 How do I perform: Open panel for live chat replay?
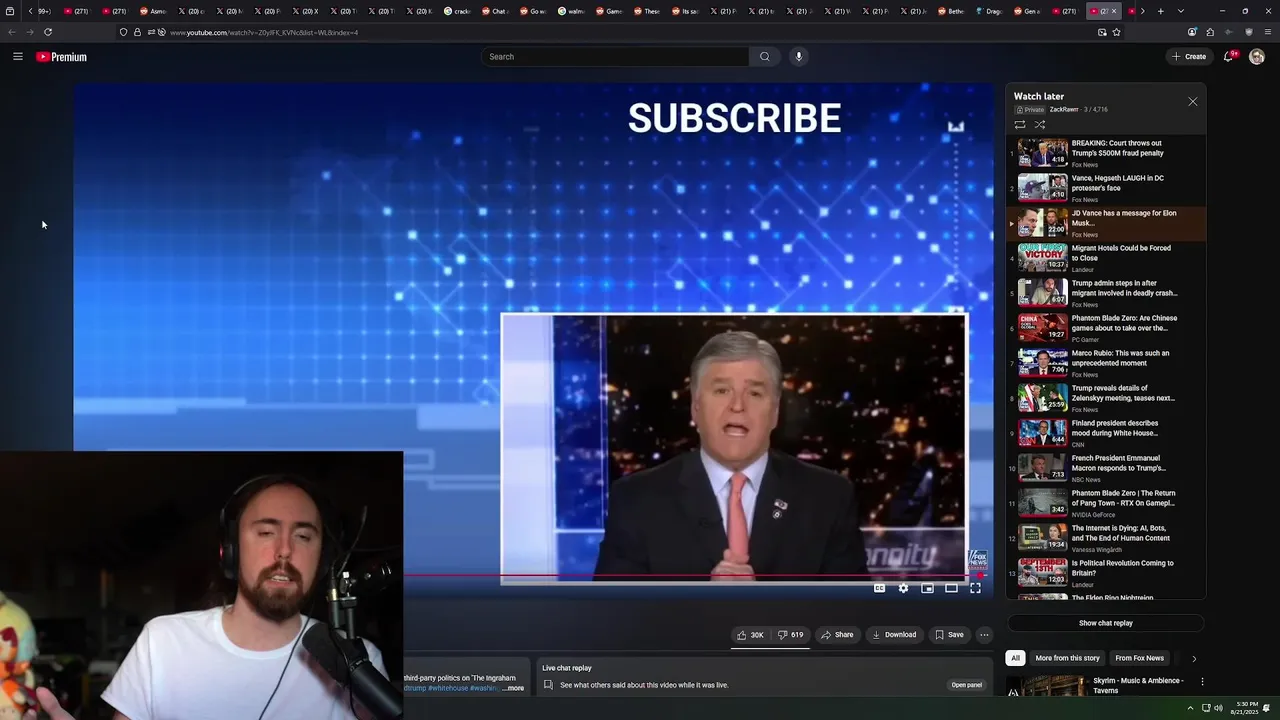(x=966, y=685)
